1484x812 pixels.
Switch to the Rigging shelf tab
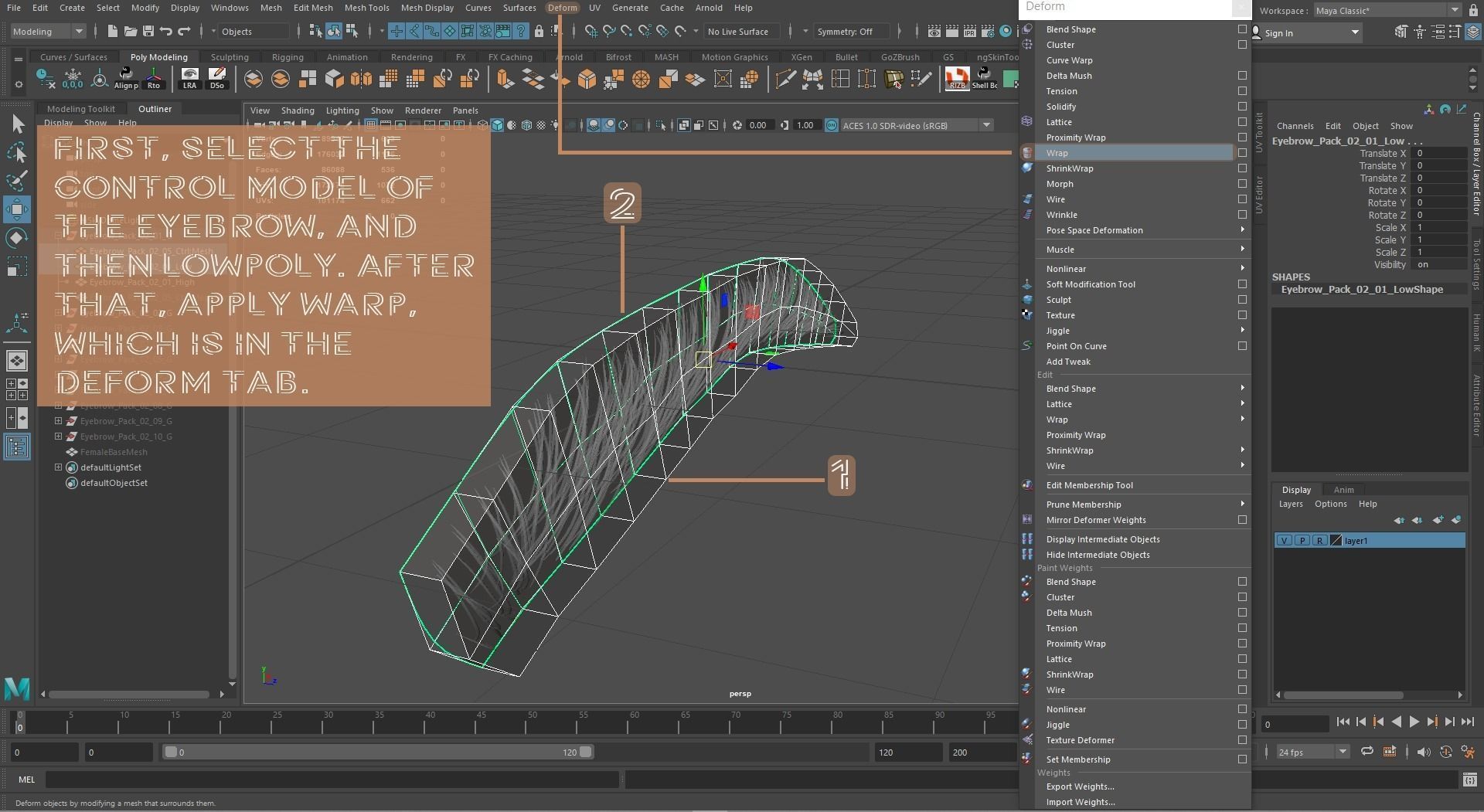click(287, 57)
